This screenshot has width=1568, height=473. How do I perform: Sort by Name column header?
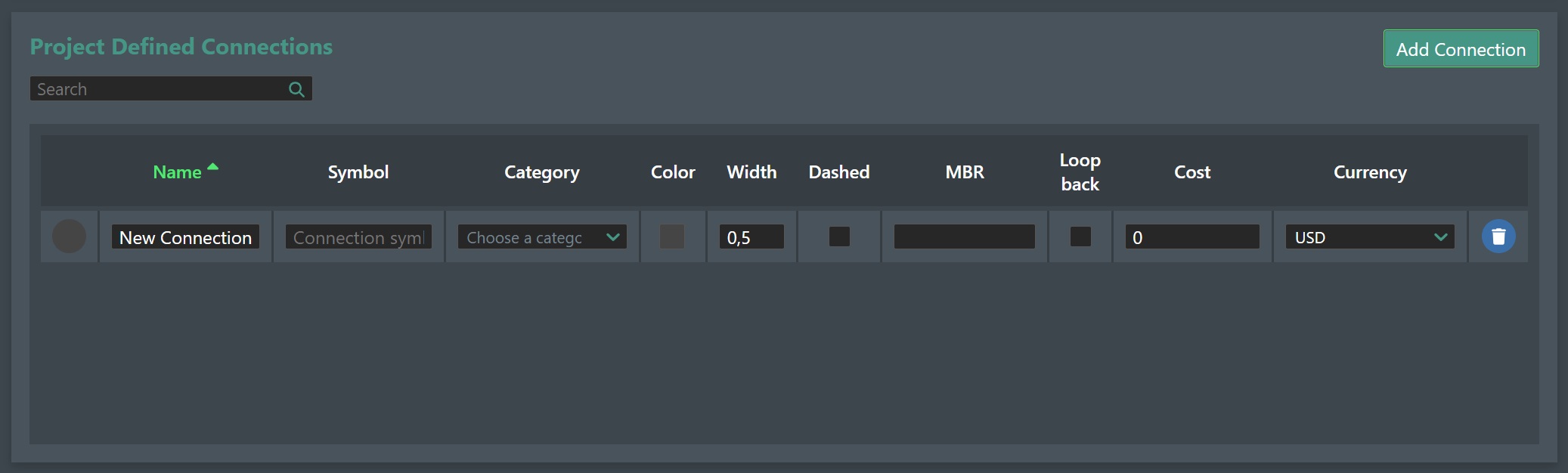177,172
